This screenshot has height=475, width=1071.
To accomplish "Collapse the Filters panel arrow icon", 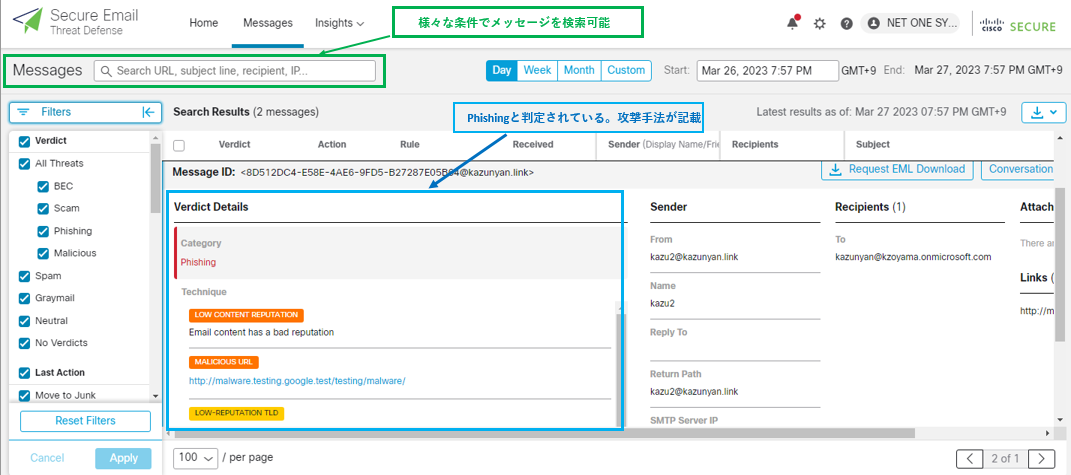I will (148, 112).
